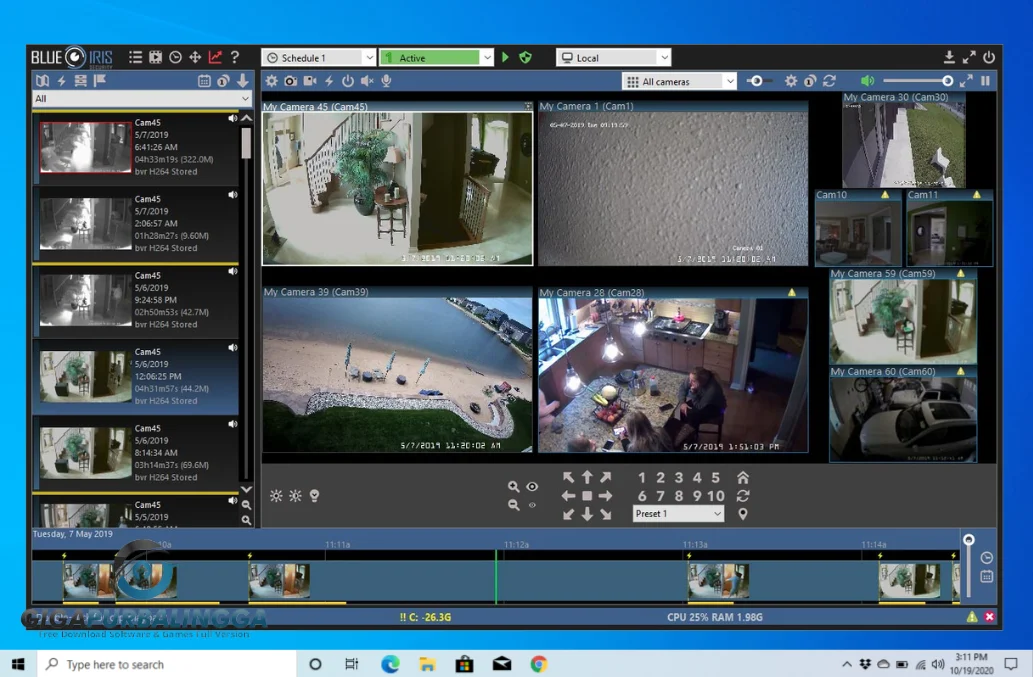The width and height of the screenshot is (1033, 677).
Task: Click the video record camcorder icon
Action: pos(310,81)
